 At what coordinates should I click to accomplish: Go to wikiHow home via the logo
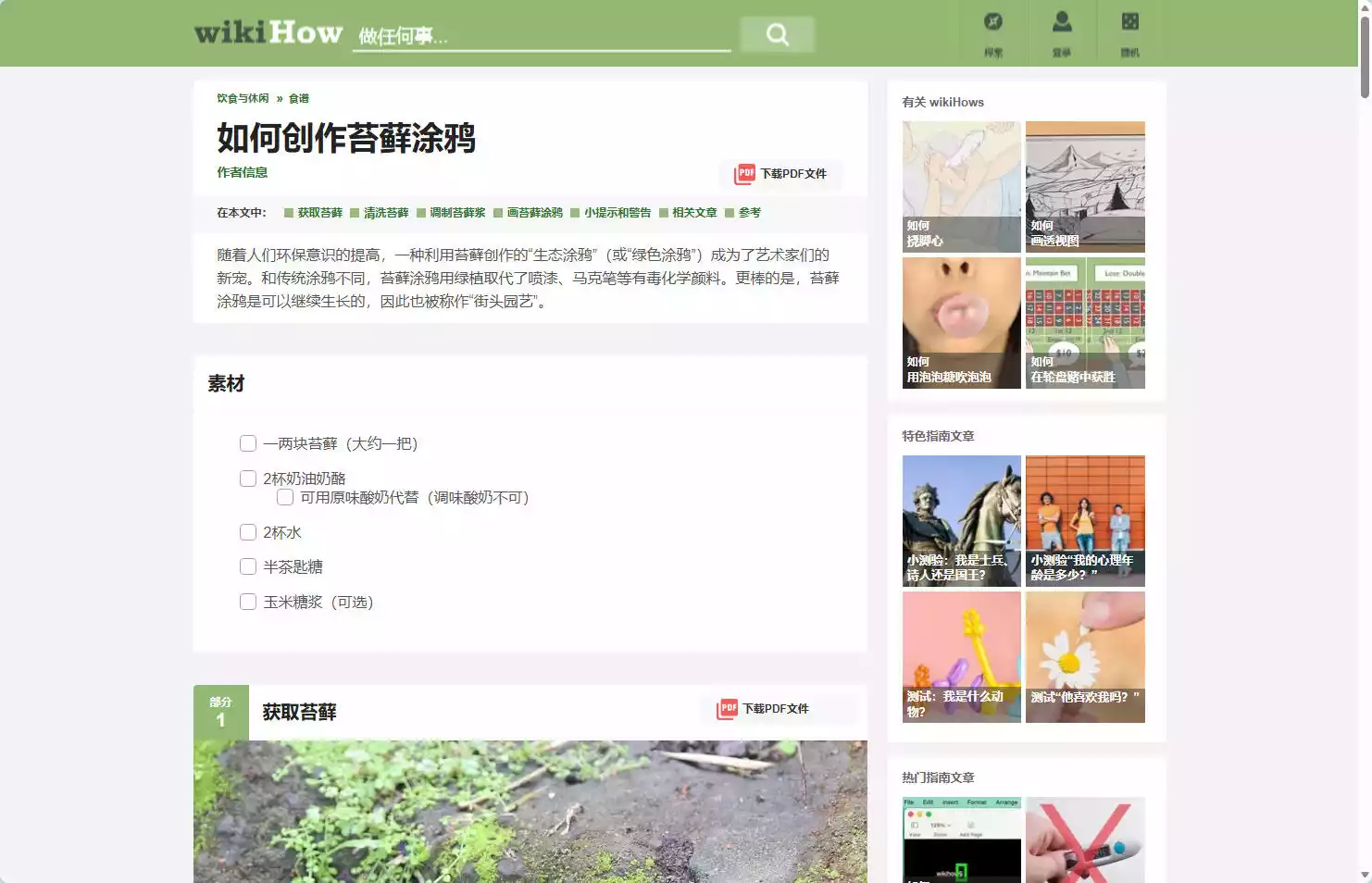coord(268,32)
